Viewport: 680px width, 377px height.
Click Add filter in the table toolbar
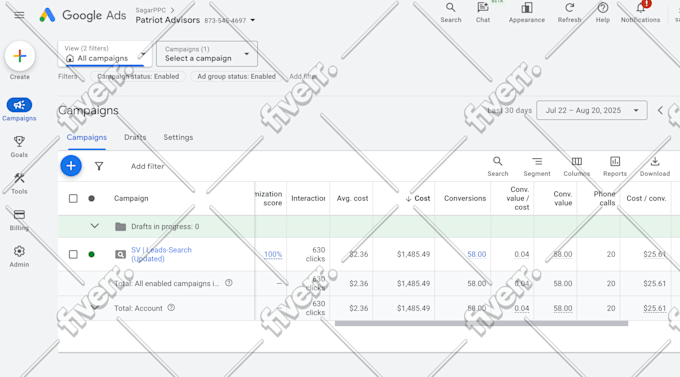147,166
